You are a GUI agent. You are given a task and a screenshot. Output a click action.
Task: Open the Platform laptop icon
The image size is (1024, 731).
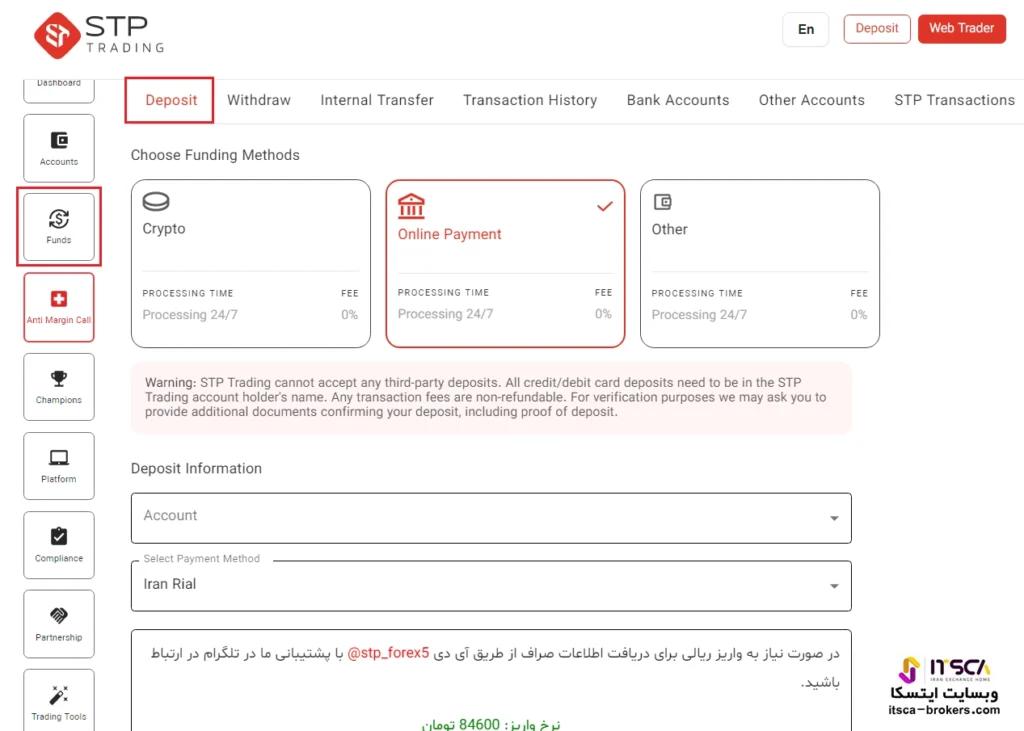point(59,457)
